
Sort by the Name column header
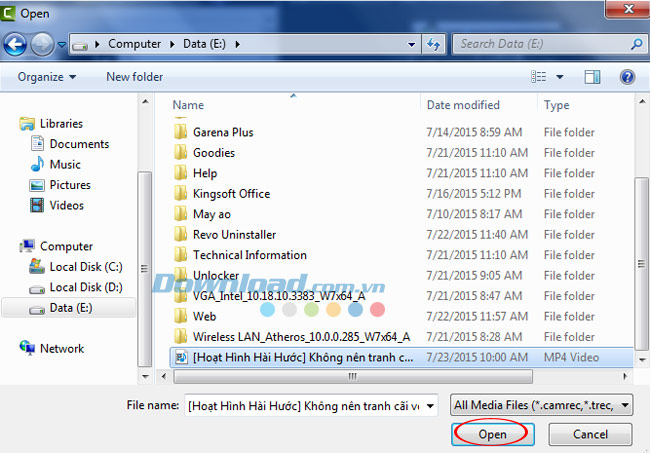(x=188, y=105)
